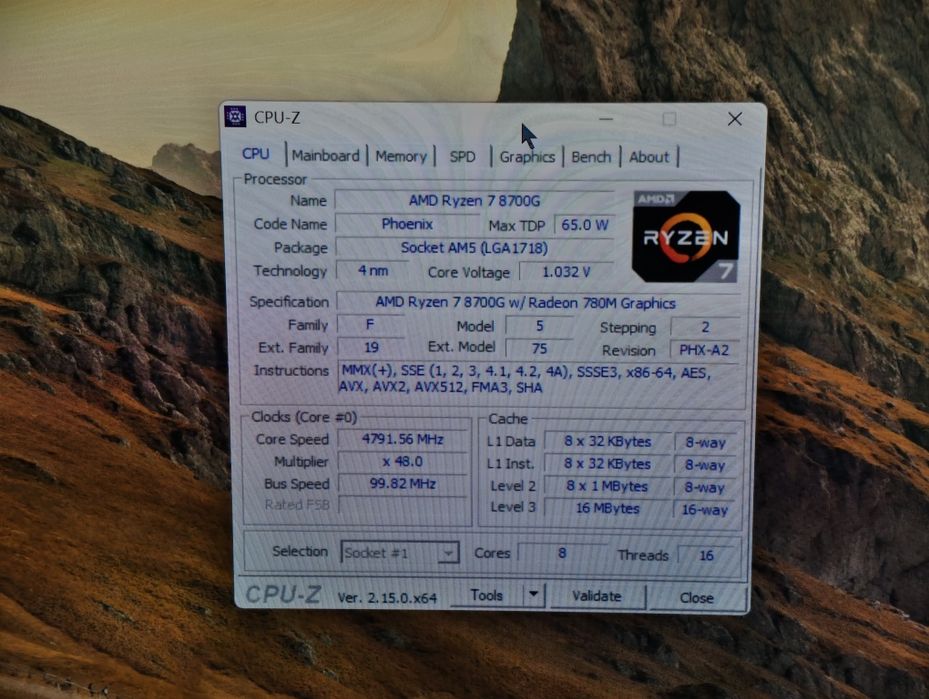Click the Family value F
The height and width of the screenshot is (699, 929).
click(370, 325)
